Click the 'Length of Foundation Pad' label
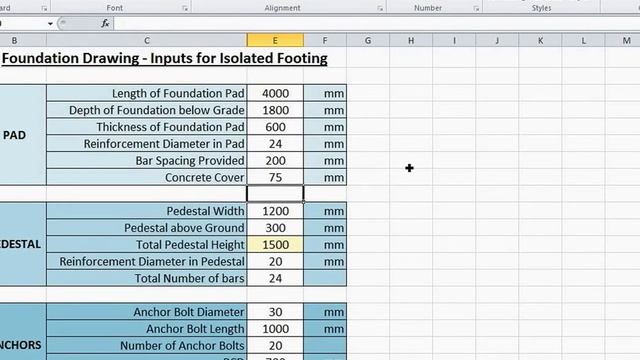The width and height of the screenshot is (640, 360). [178, 93]
